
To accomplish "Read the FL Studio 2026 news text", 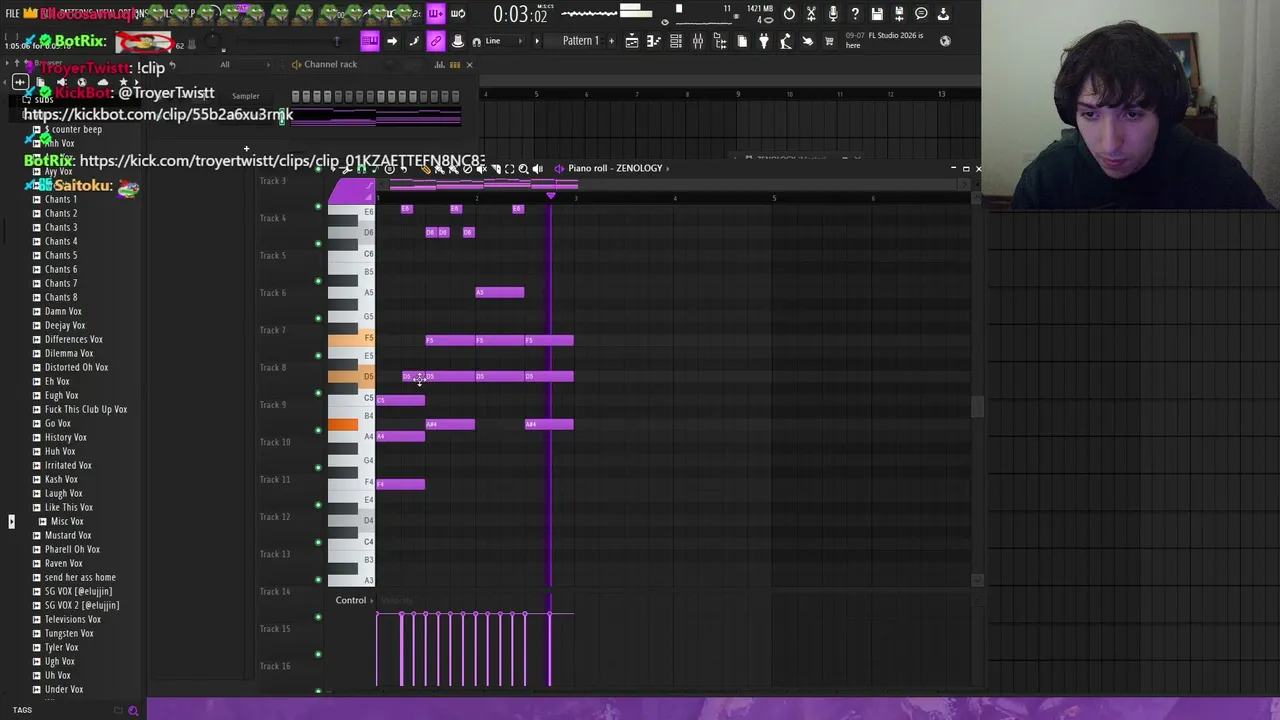I will [x=884, y=40].
